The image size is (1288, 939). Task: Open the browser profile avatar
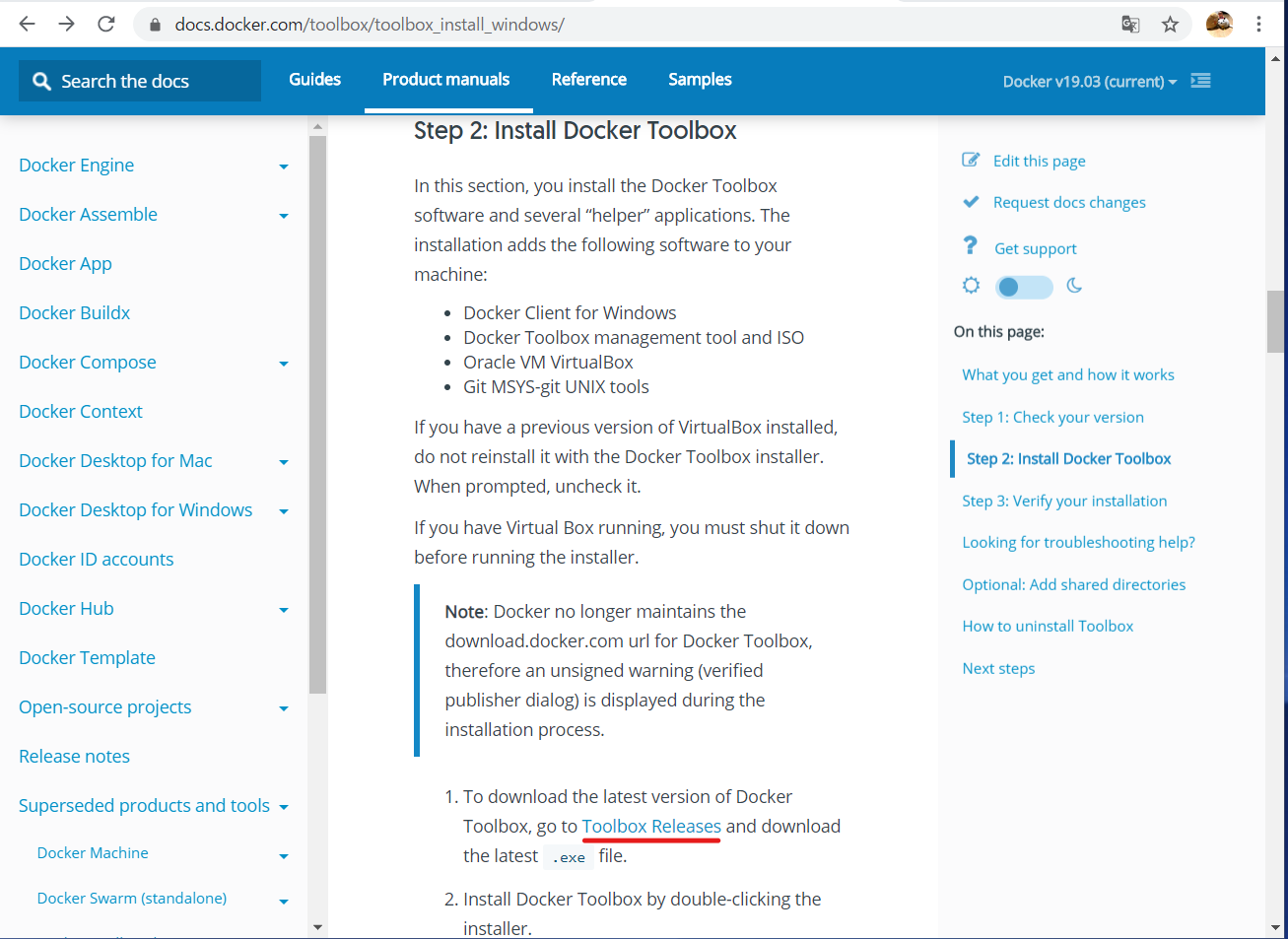pyautogui.click(x=1219, y=24)
